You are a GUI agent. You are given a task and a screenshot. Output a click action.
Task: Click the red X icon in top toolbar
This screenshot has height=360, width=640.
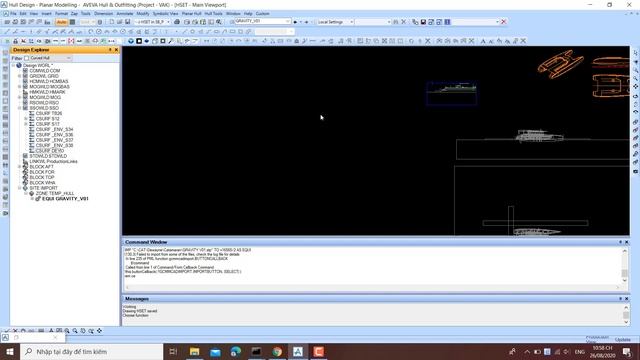[504, 22]
